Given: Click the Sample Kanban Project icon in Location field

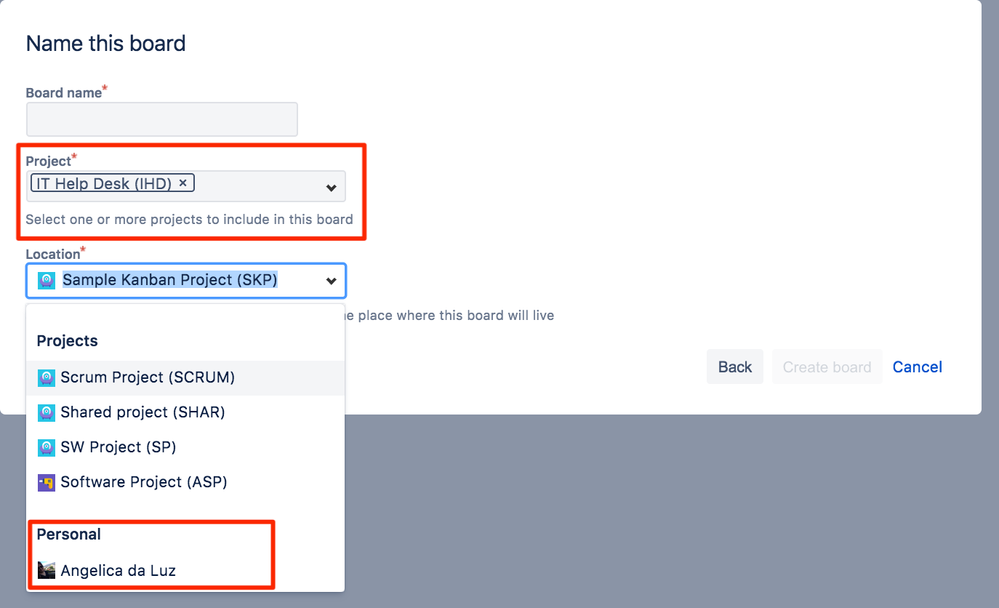Looking at the screenshot, I should [x=44, y=280].
